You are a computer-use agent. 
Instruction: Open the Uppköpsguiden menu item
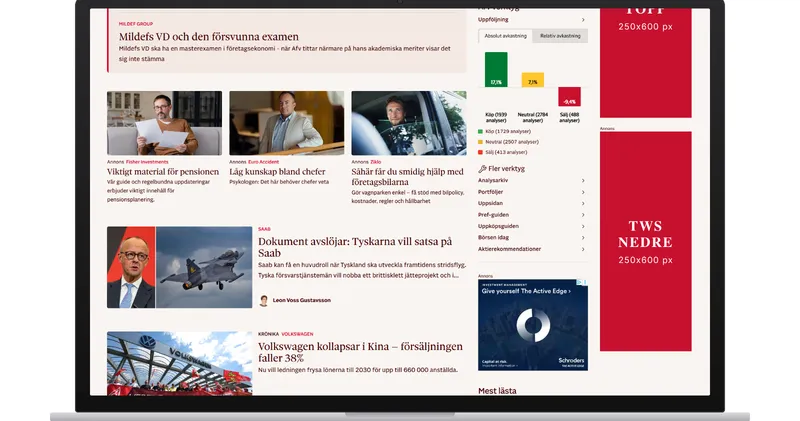click(x=498, y=227)
